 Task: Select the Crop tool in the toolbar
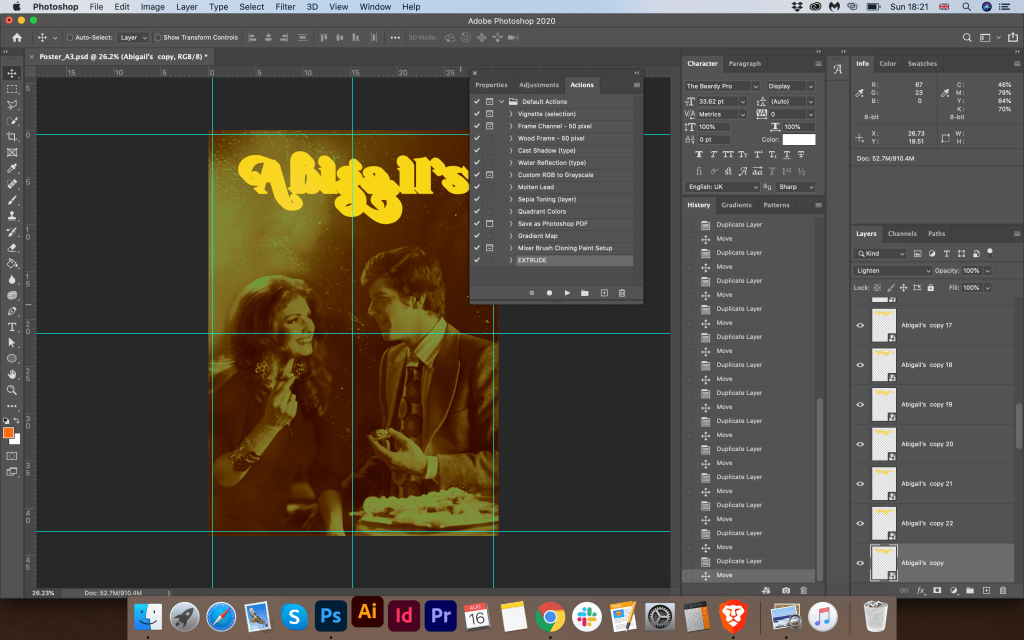(x=12, y=136)
